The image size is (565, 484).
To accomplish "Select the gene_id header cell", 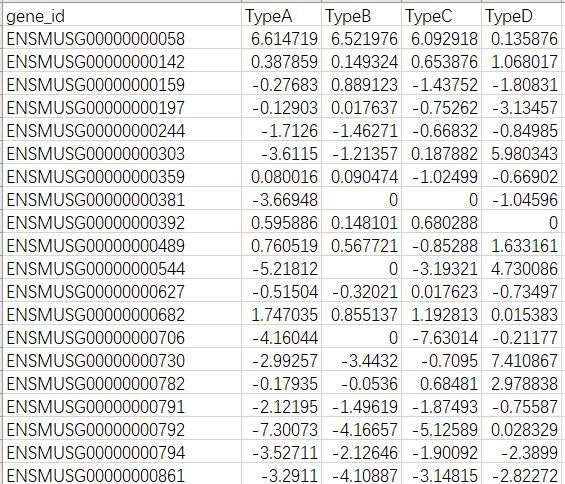I will [122, 15].
